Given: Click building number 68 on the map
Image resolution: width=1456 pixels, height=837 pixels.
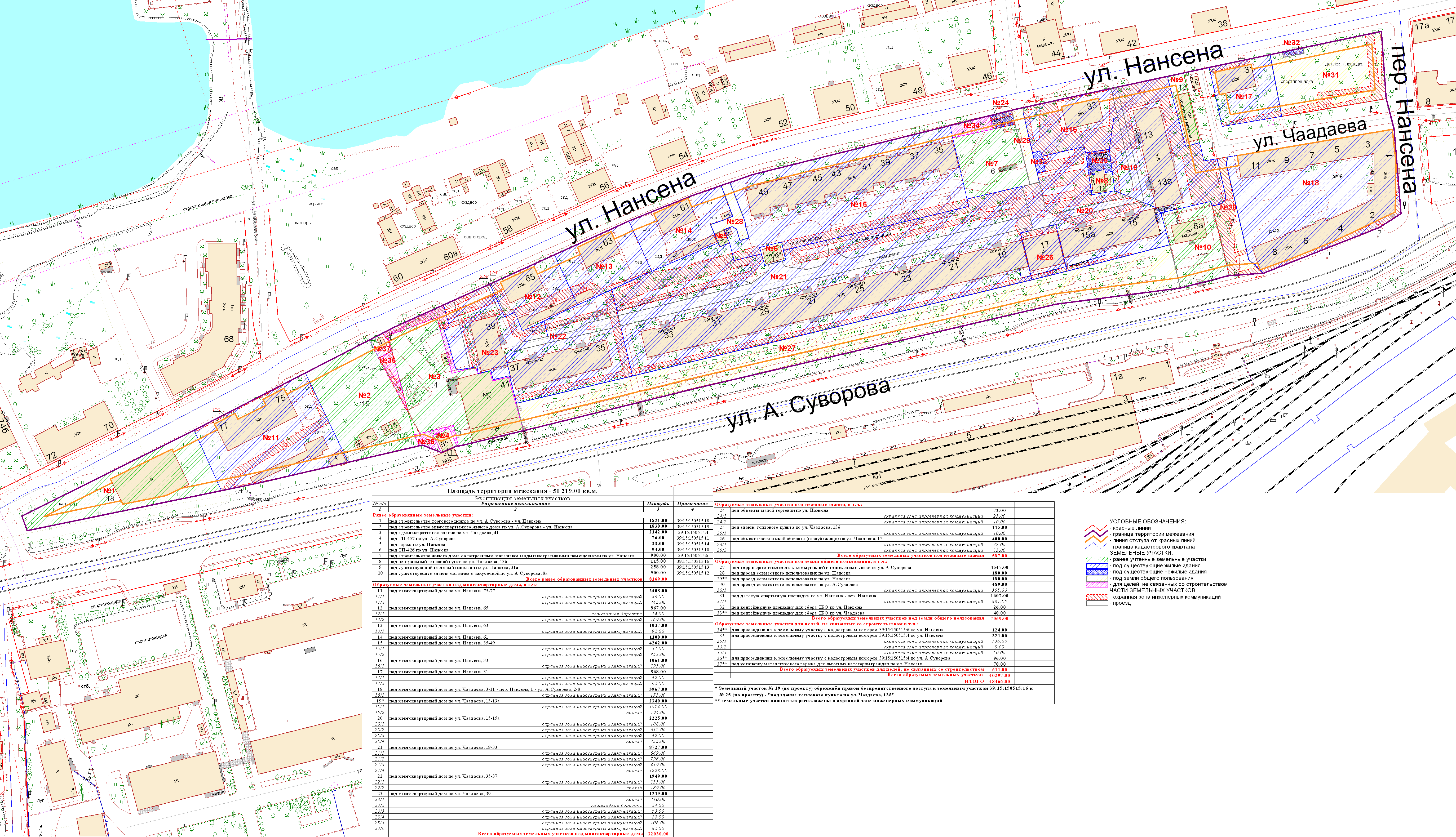Looking at the screenshot, I should pos(229,339).
